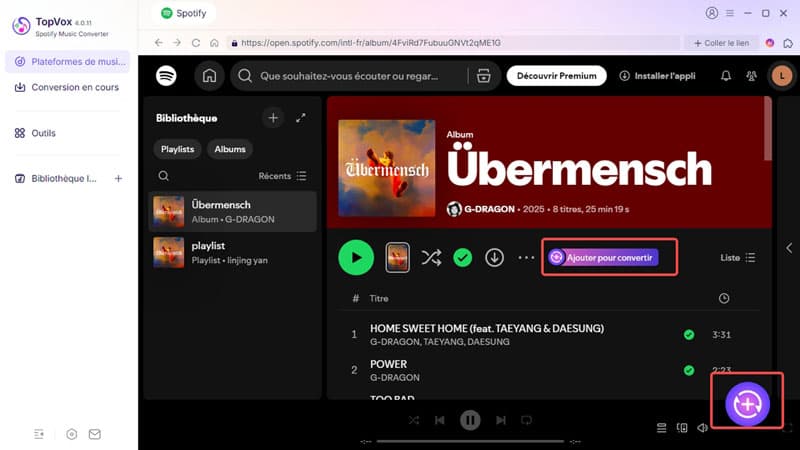
Task: Open Outils in the sidebar
Action: point(36,133)
